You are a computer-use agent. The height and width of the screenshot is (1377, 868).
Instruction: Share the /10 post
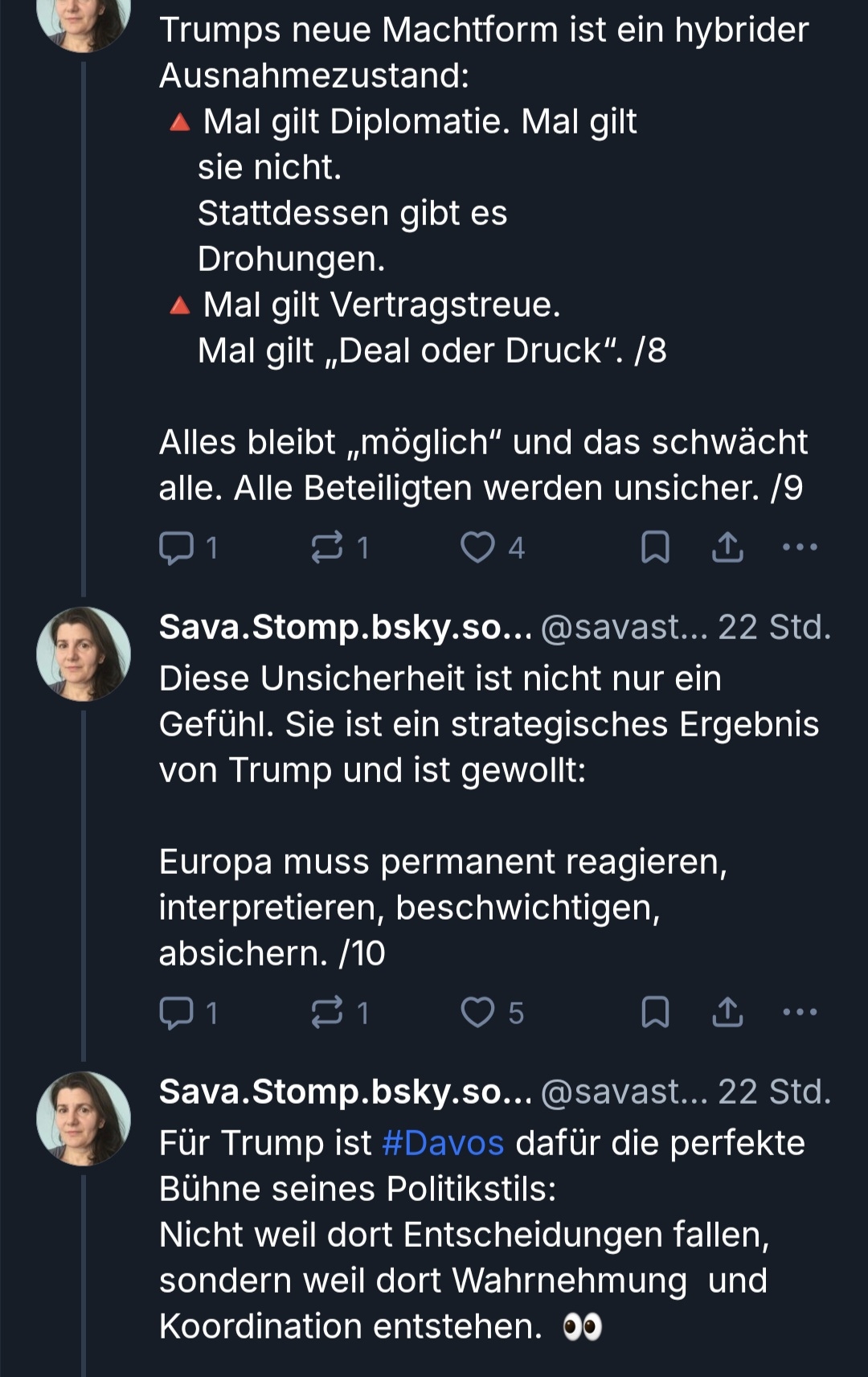[x=727, y=1012]
